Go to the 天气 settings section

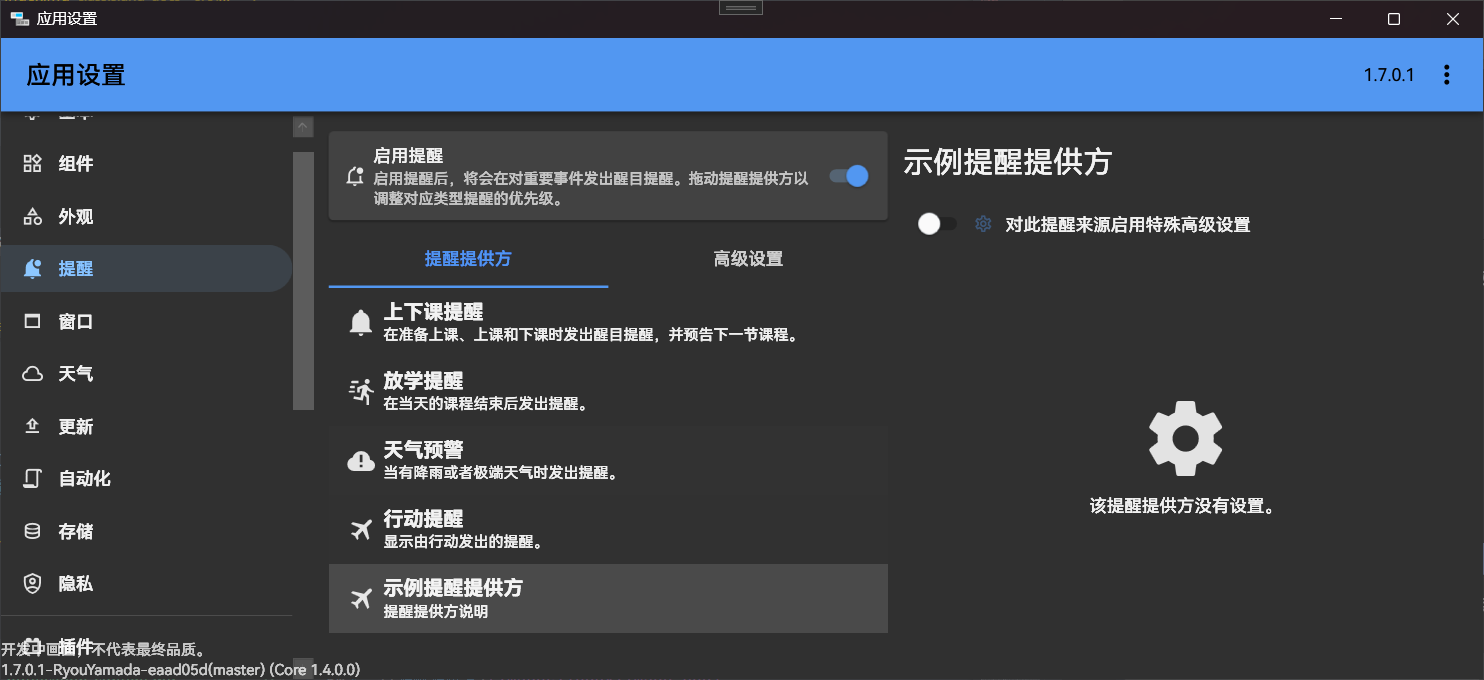75,373
